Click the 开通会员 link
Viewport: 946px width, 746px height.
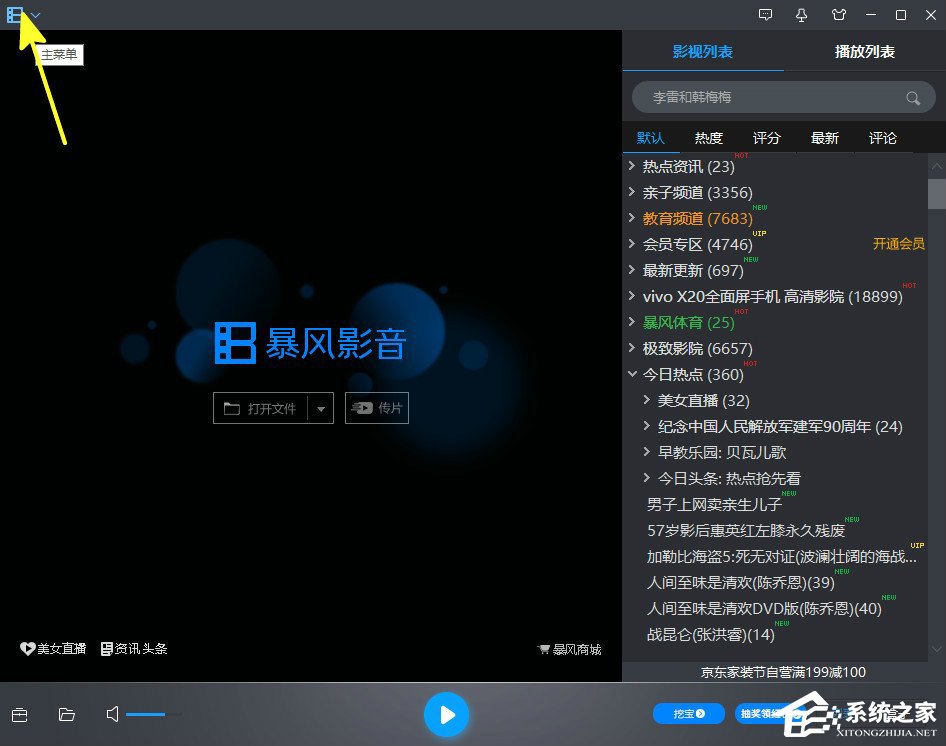point(898,244)
